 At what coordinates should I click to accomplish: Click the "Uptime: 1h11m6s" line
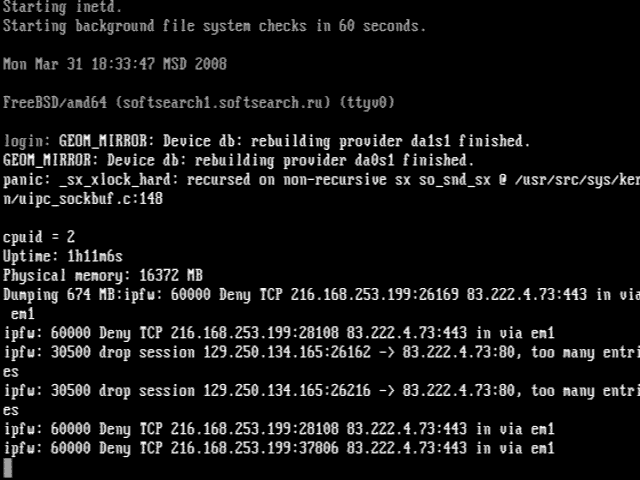[64, 256]
